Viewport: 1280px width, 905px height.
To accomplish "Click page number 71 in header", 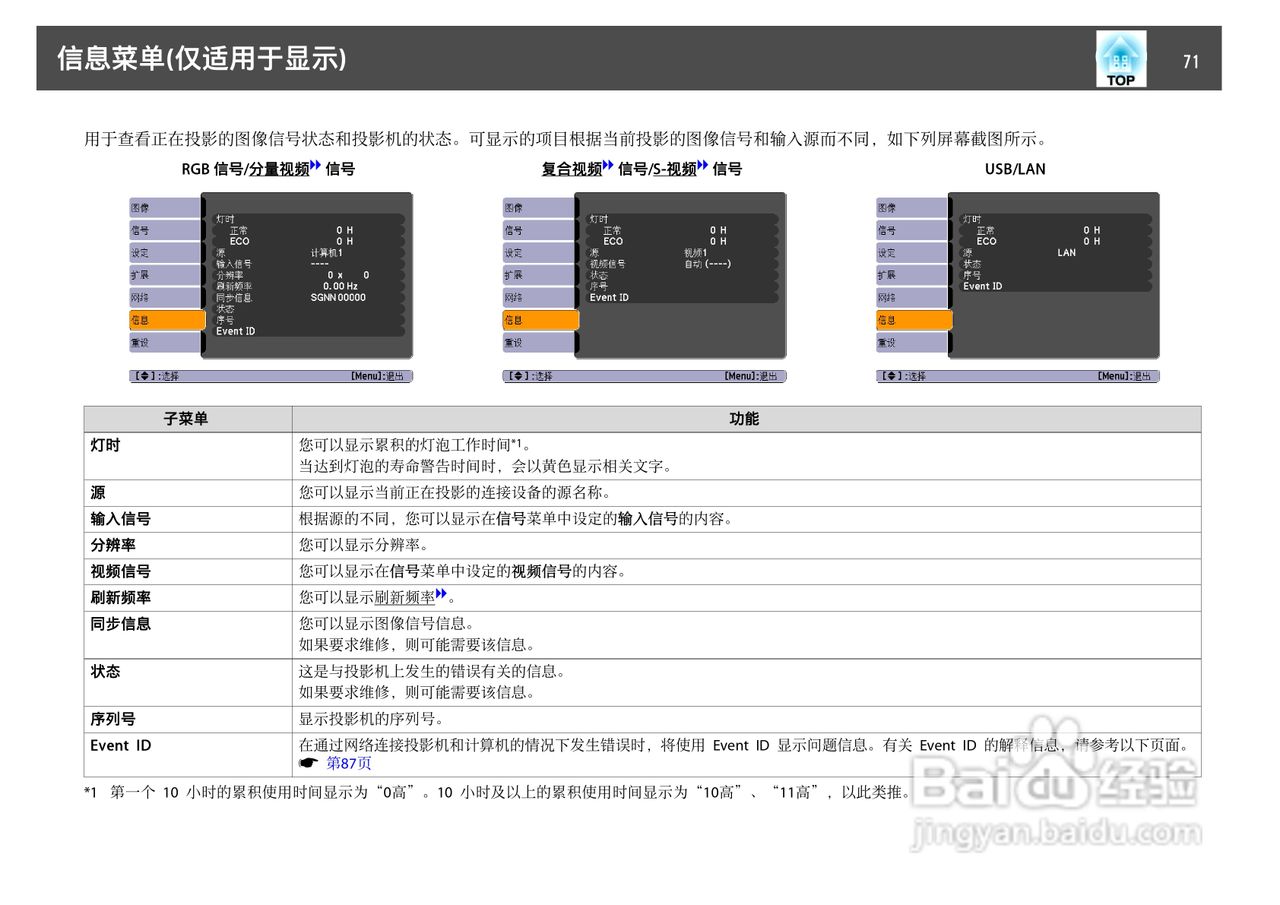I will [x=1190, y=61].
